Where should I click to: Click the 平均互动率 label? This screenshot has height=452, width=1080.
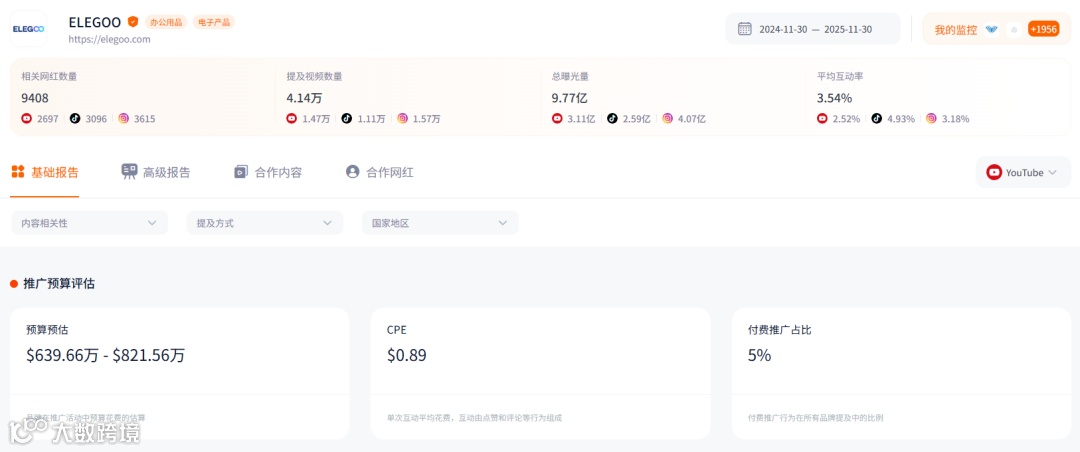[x=840, y=76]
